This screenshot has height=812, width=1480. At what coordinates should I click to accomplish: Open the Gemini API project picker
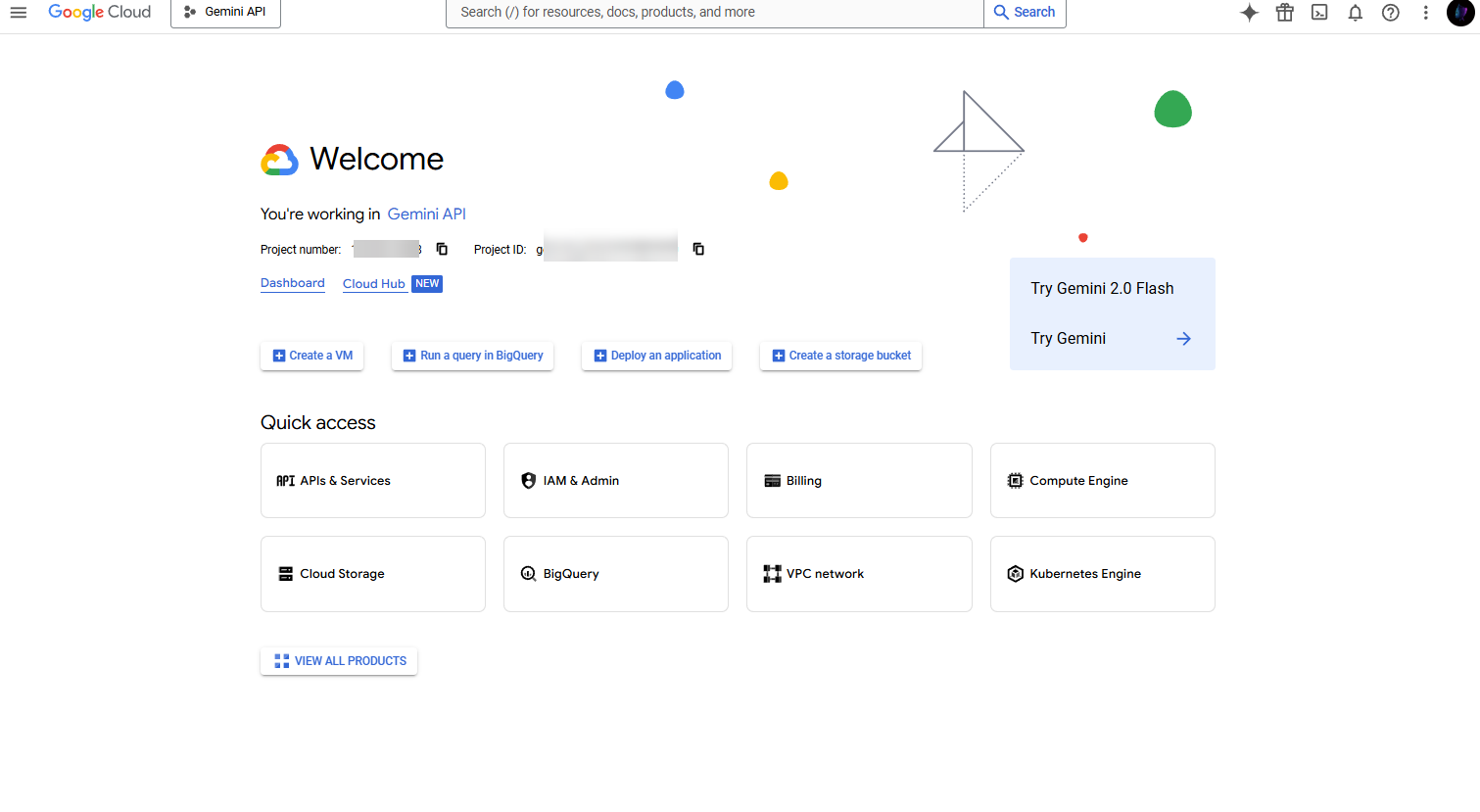point(225,12)
